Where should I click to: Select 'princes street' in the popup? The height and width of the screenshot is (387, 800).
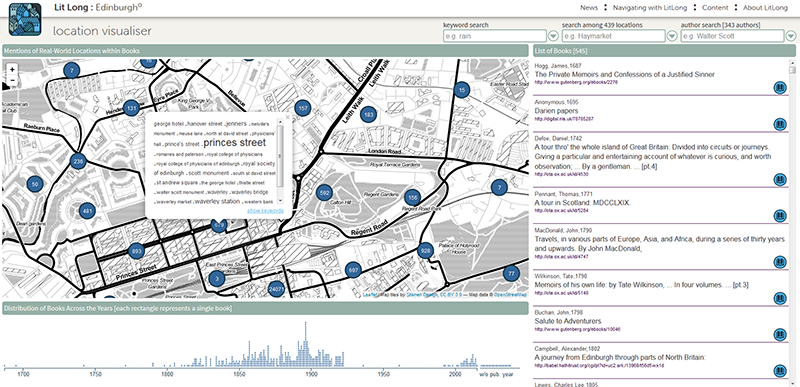coord(234,143)
